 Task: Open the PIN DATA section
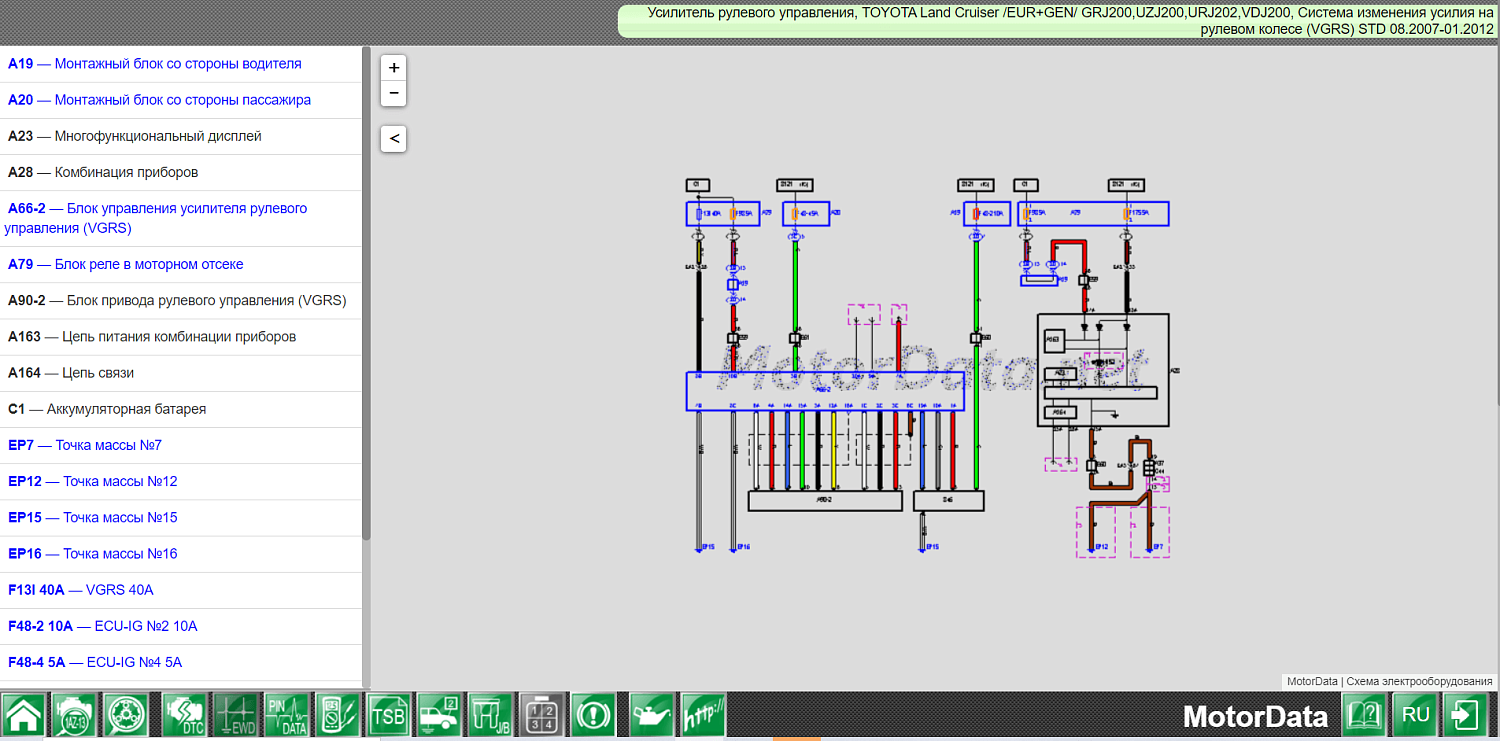click(288, 716)
